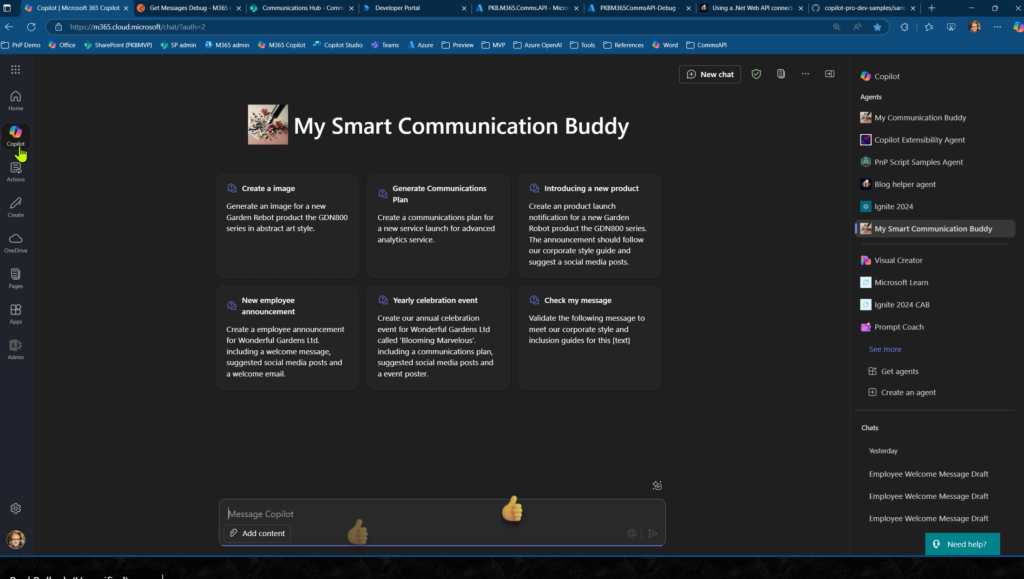Switch to Get Messages Debug tab

189,8
